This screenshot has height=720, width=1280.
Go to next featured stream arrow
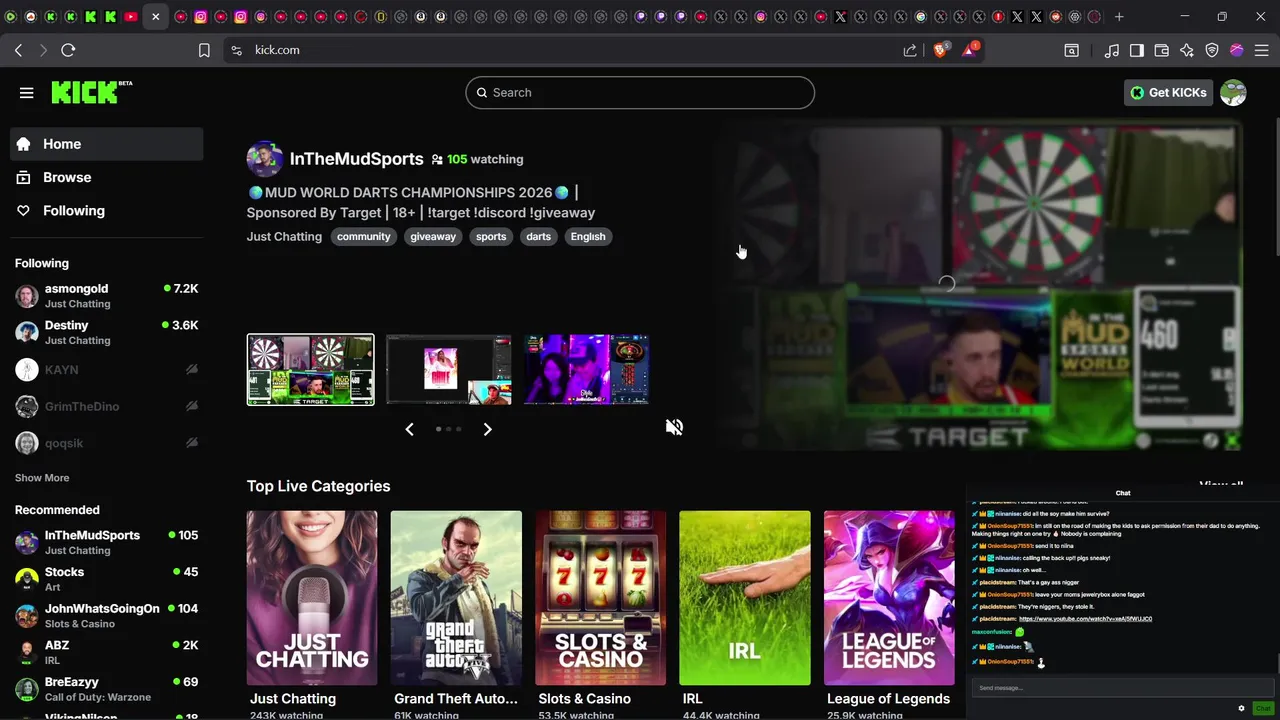(487, 429)
